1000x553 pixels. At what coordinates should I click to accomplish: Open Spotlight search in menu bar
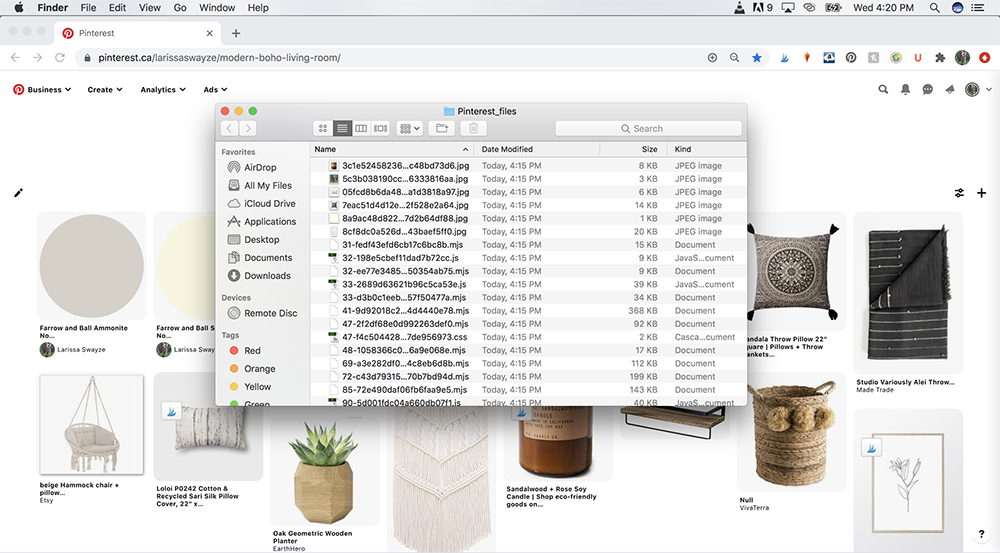pyautogui.click(x=934, y=8)
